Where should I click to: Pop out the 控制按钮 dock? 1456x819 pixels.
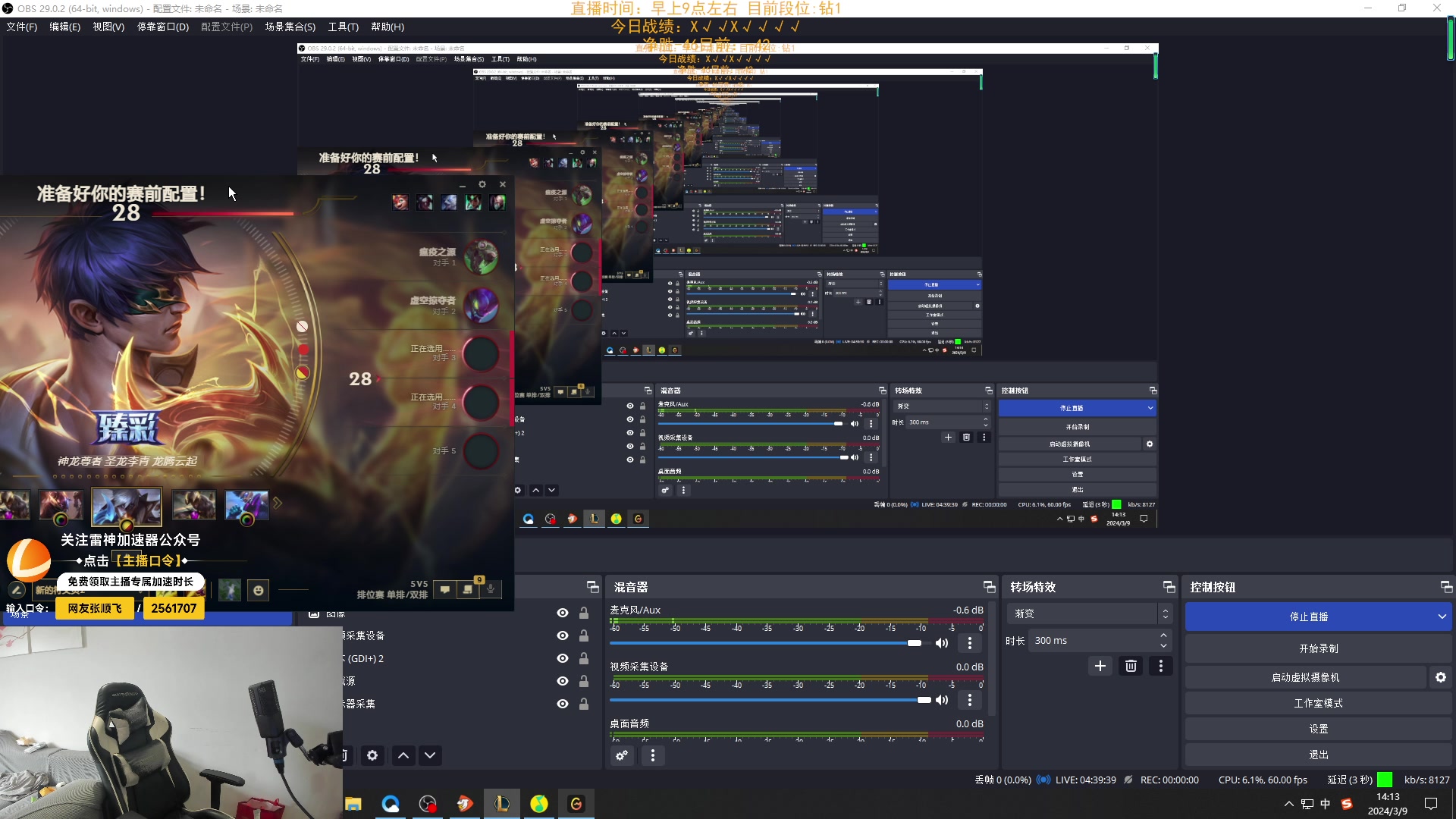[1446, 587]
